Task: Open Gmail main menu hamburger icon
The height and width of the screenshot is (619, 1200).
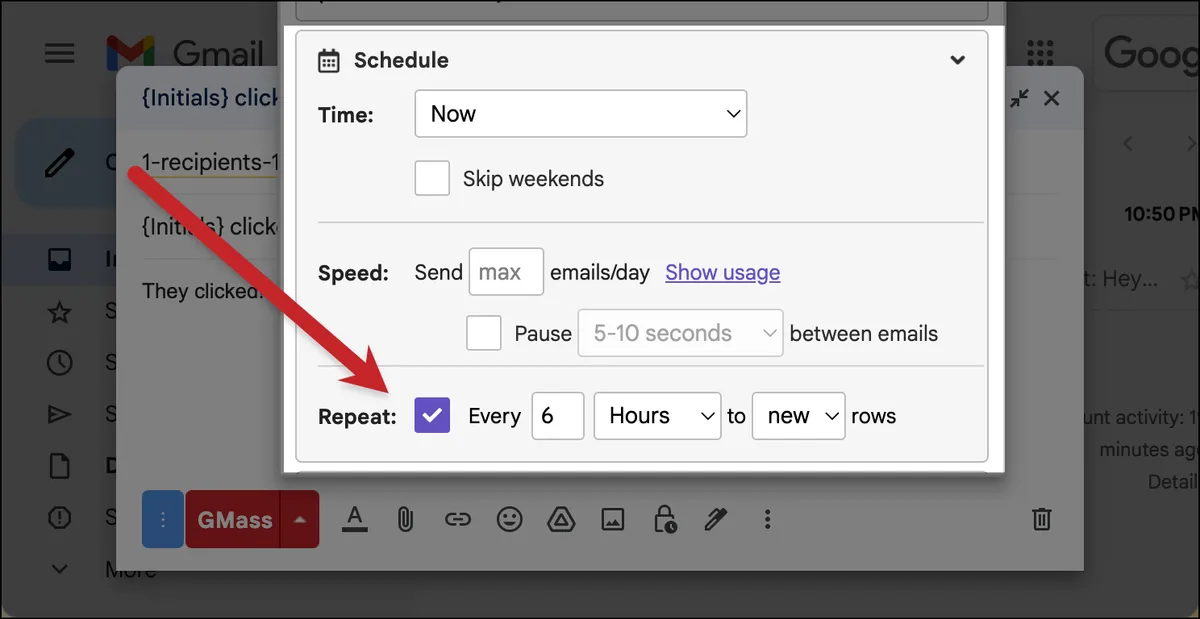Action: click(x=60, y=52)
